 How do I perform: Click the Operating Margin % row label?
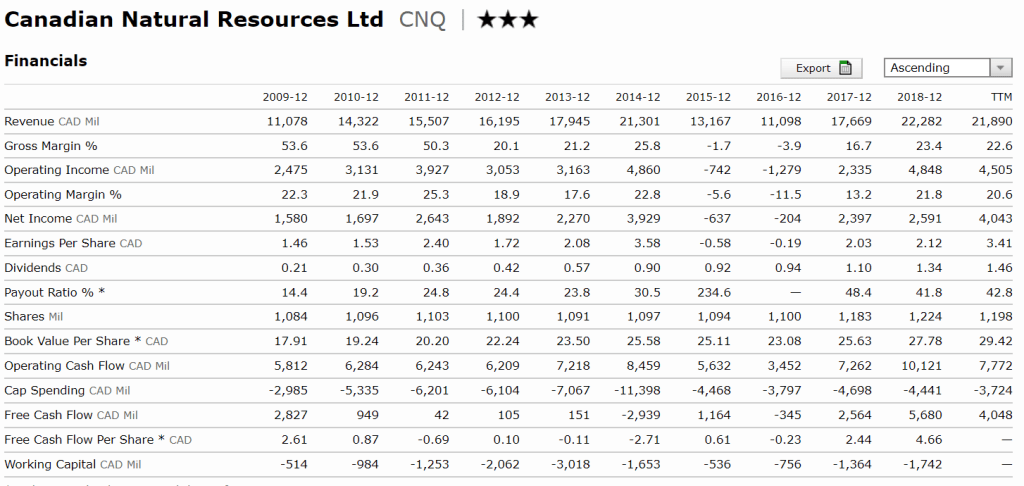tap(63, 195)
